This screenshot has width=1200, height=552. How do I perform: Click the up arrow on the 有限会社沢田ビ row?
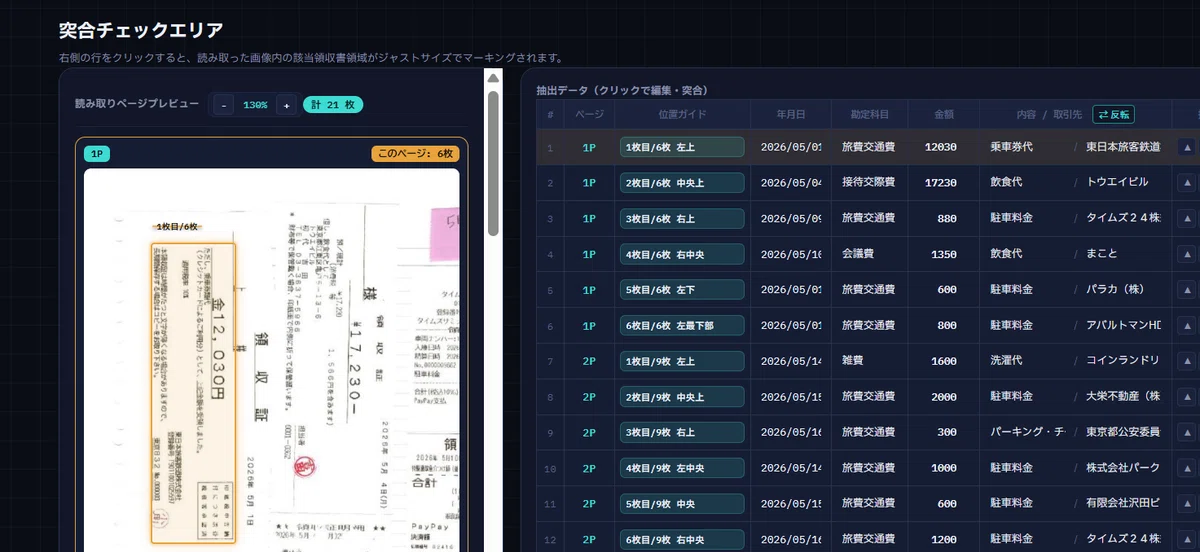tap(1187, 504)
